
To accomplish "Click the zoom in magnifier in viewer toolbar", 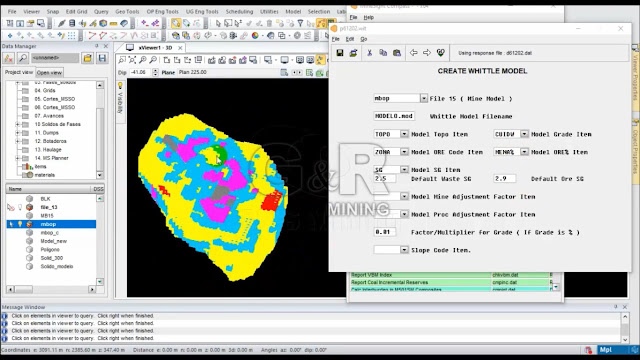I will pos(142,60).
